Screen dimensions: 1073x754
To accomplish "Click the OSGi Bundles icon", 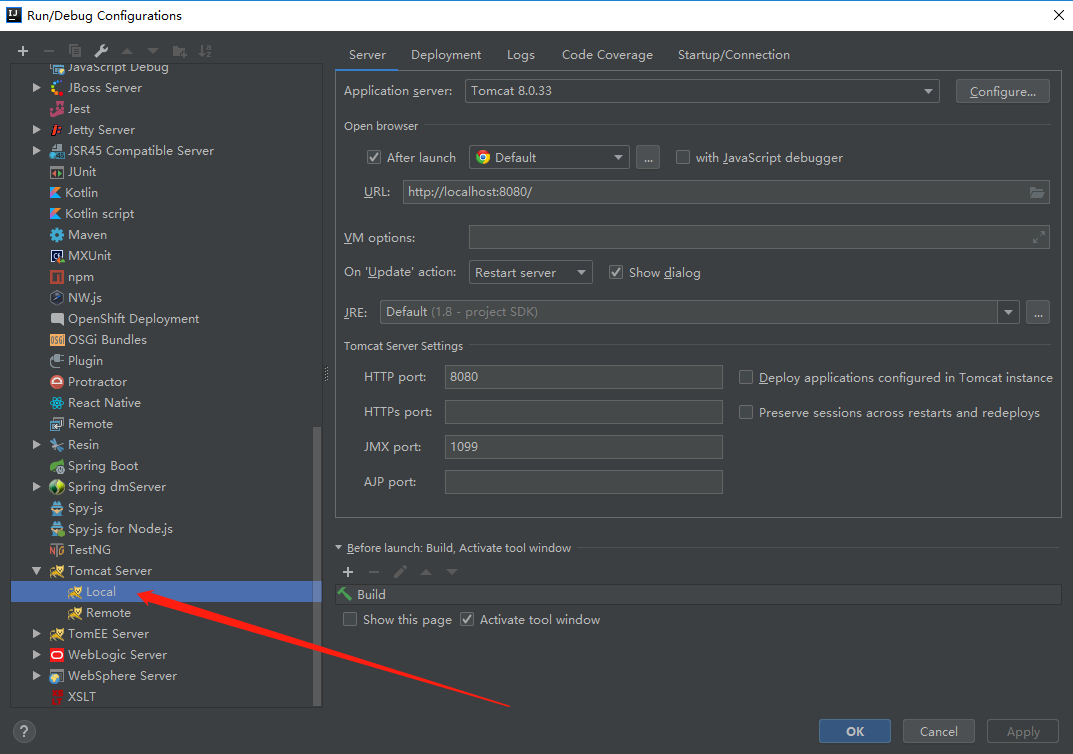I will [57, 340].
